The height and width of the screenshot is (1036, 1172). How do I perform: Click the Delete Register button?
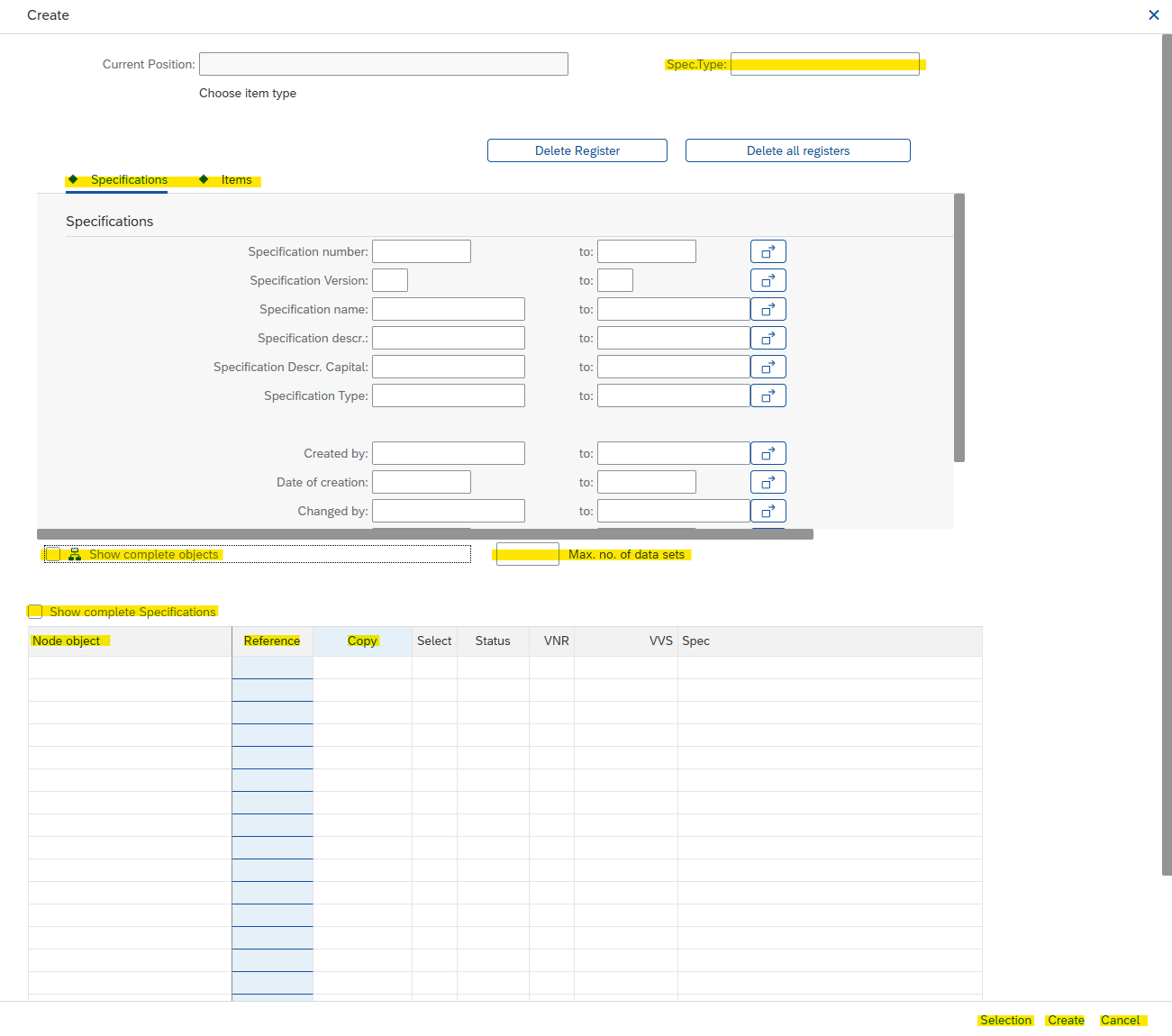(577, 150)
